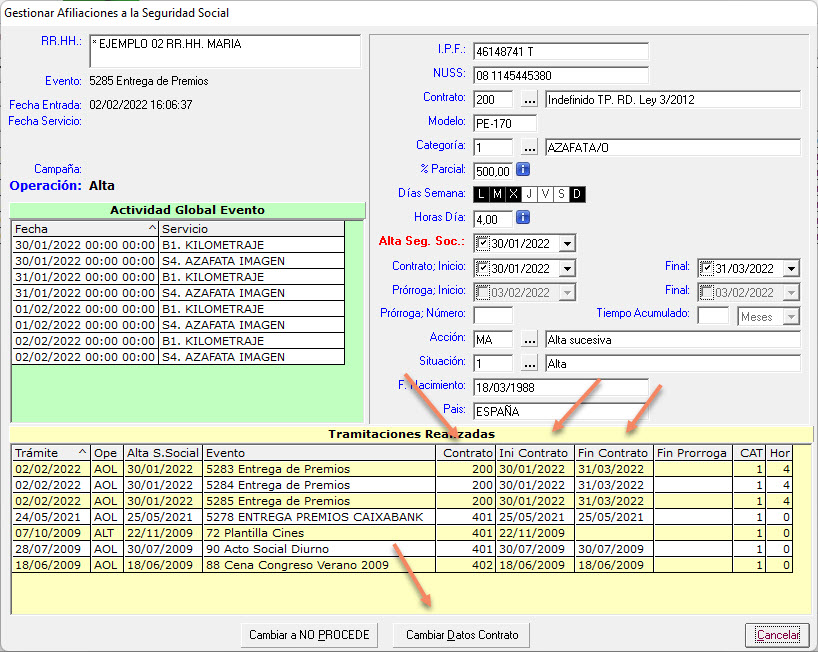Open the Acción lookup ellipsis button
This screenshot has width=818, height=652.
click(x=530, y=340)
